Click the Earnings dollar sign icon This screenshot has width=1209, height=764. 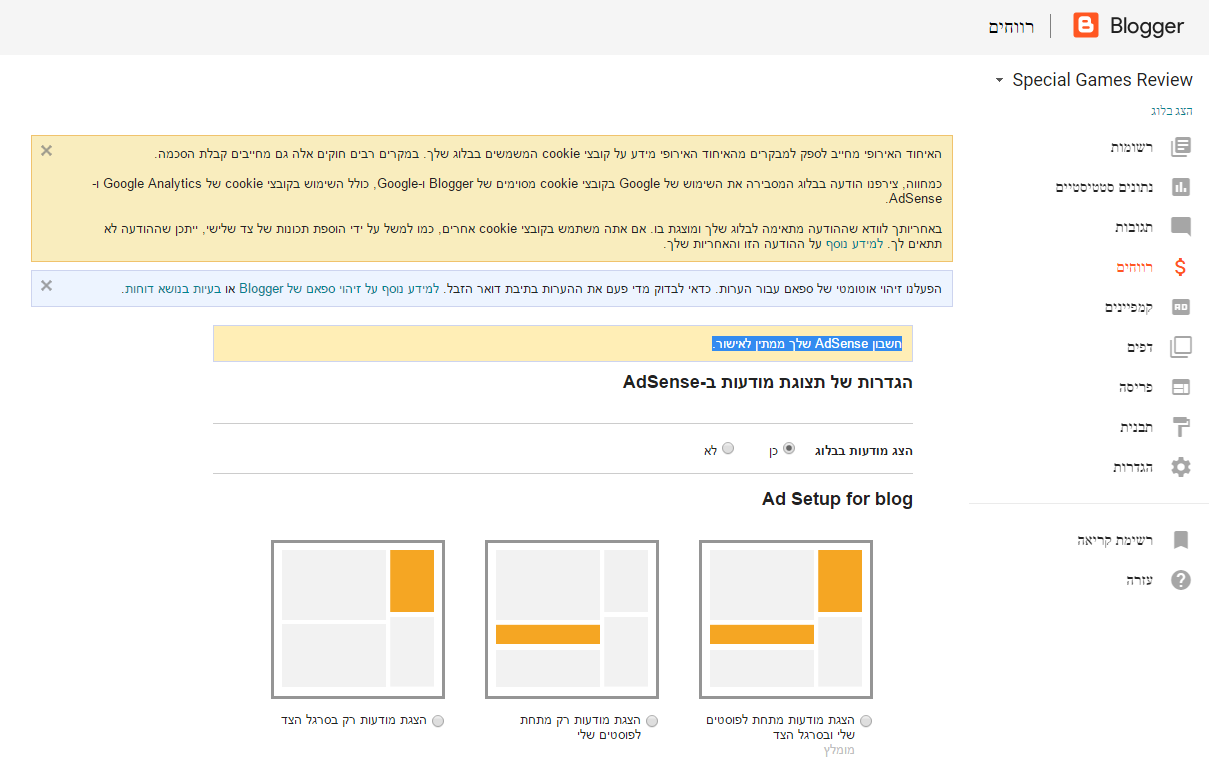tap(1181, 267)
